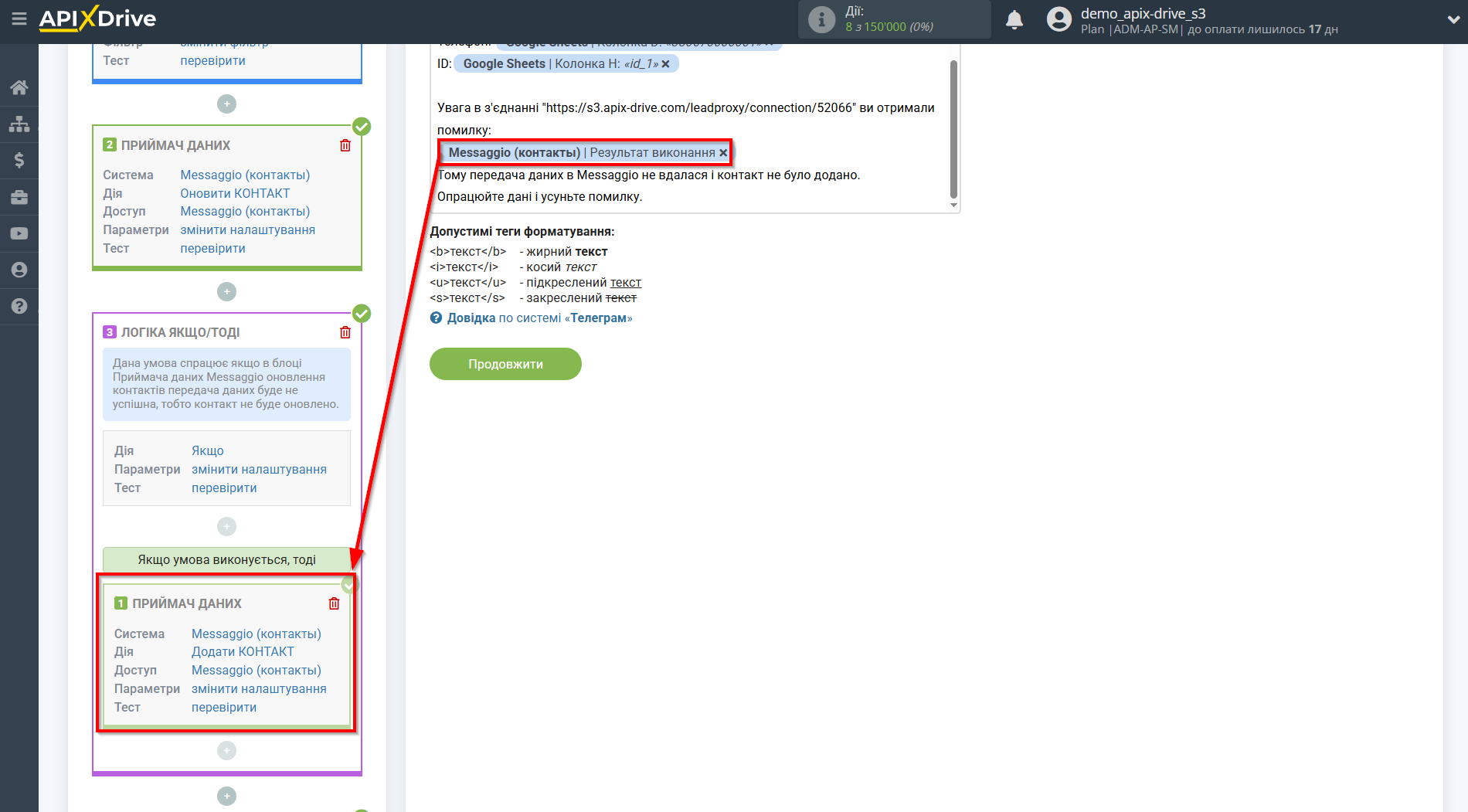This screenshot has height=812, width=1468.
Task: Delete the Логіка Якщо/Тоді block
Action: point(345,332)
